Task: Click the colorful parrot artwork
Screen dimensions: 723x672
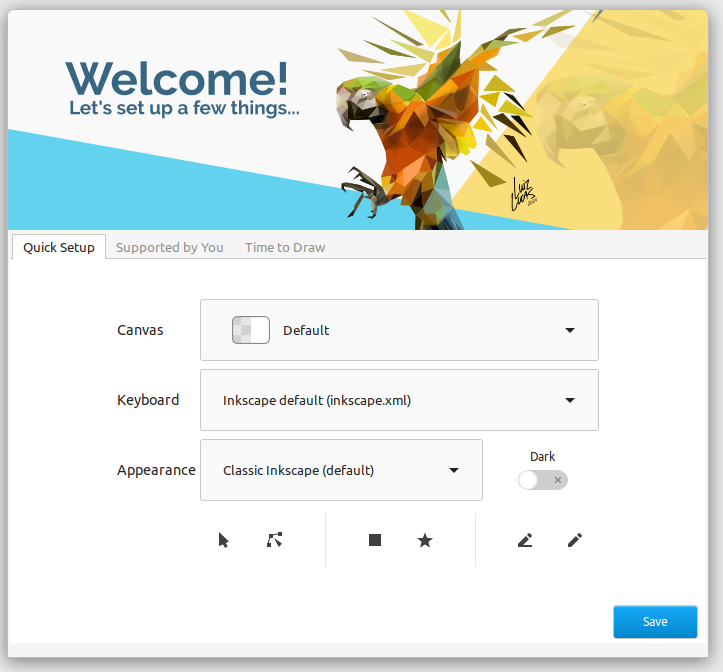Action: (420, 120)
